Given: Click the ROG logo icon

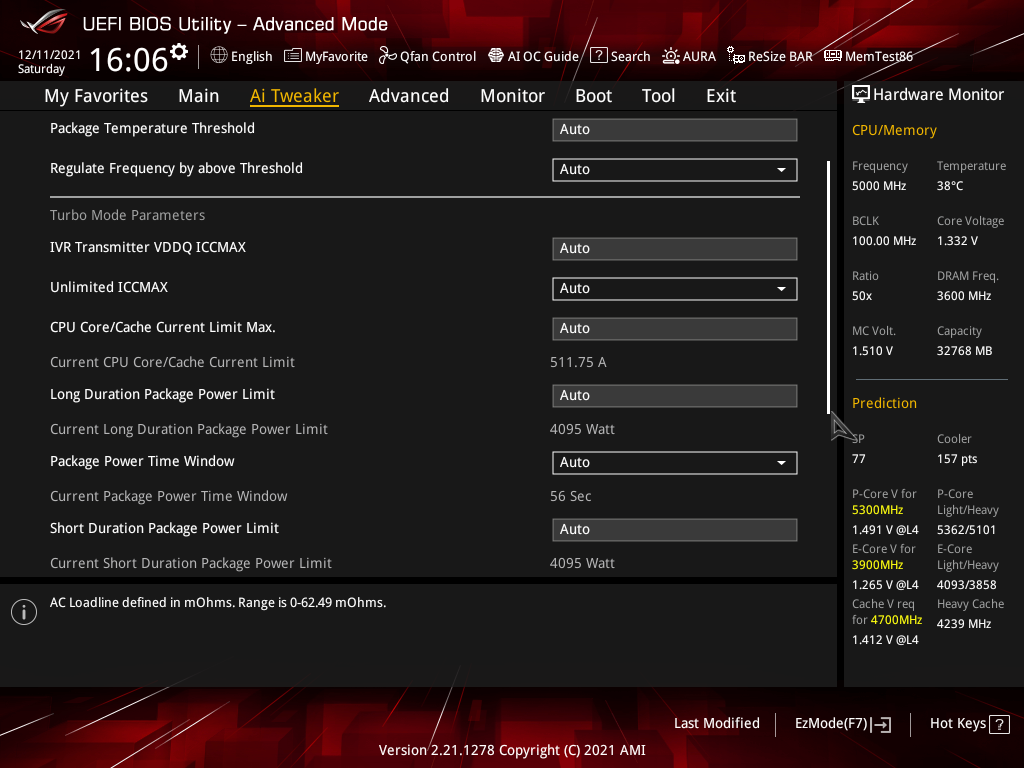Looking at the screenshot, I should [x=44, y=22].
